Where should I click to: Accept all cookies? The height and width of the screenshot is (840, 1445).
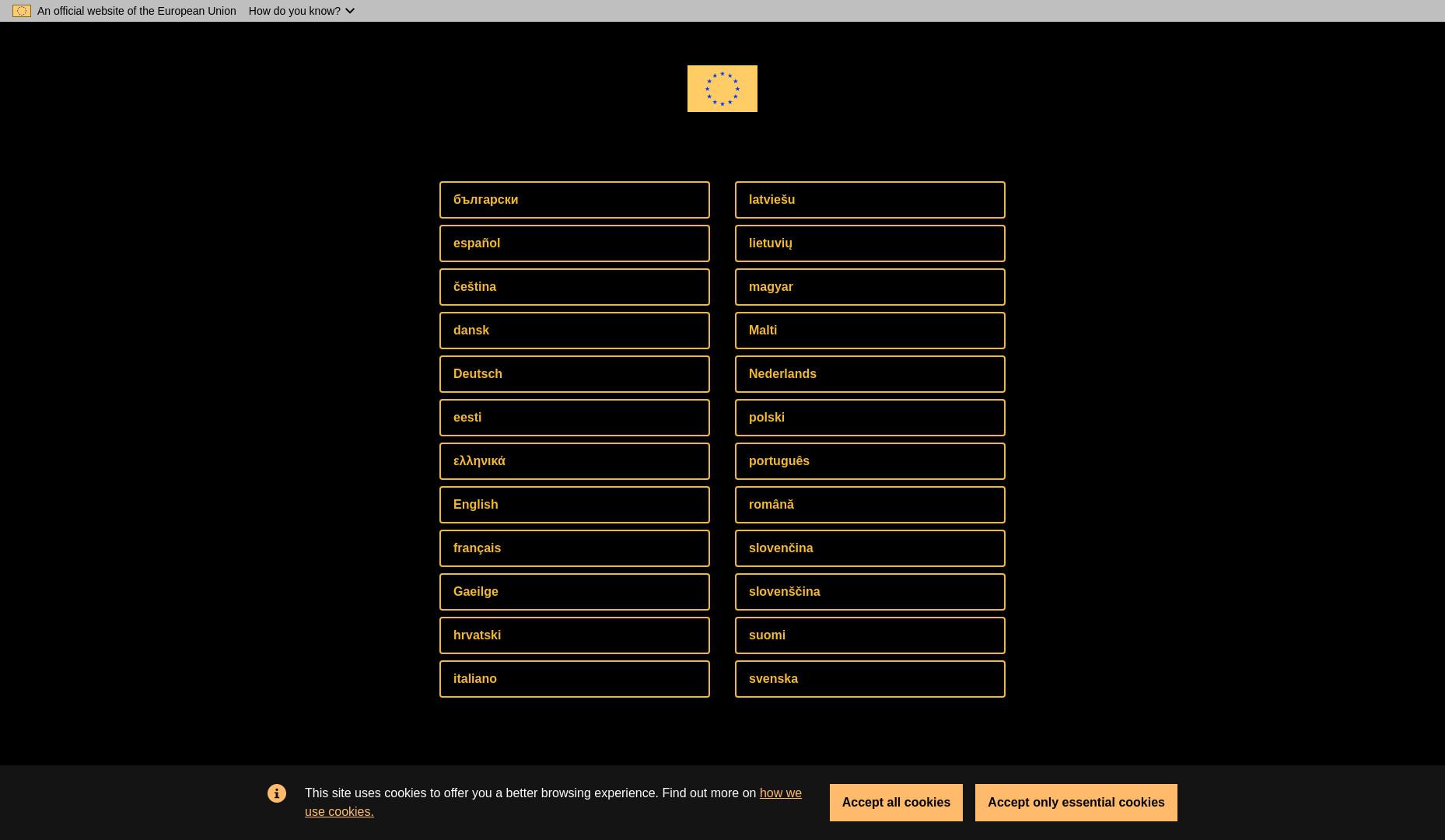point(896,803)
